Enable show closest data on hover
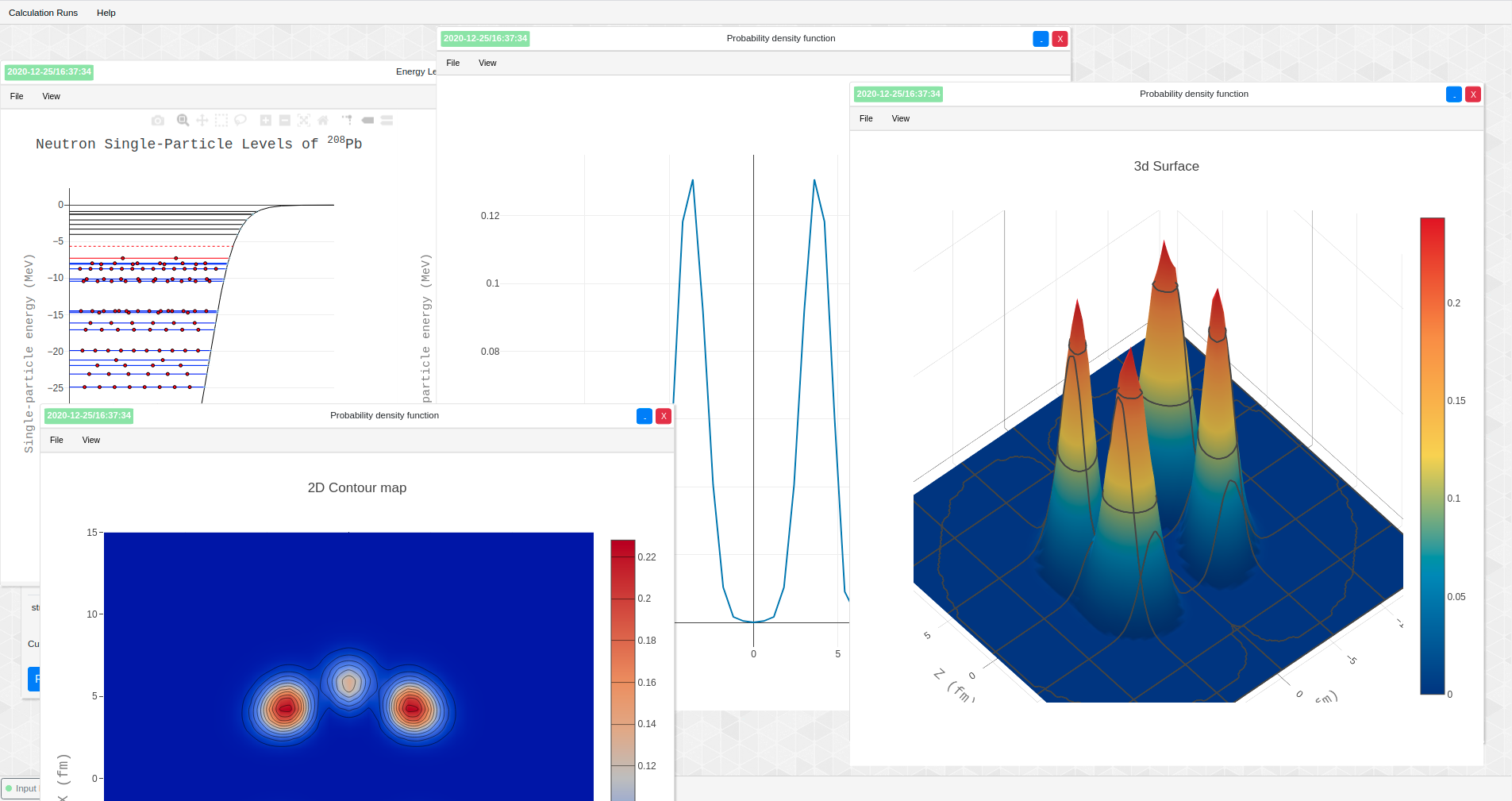 [x=367, y=121]
